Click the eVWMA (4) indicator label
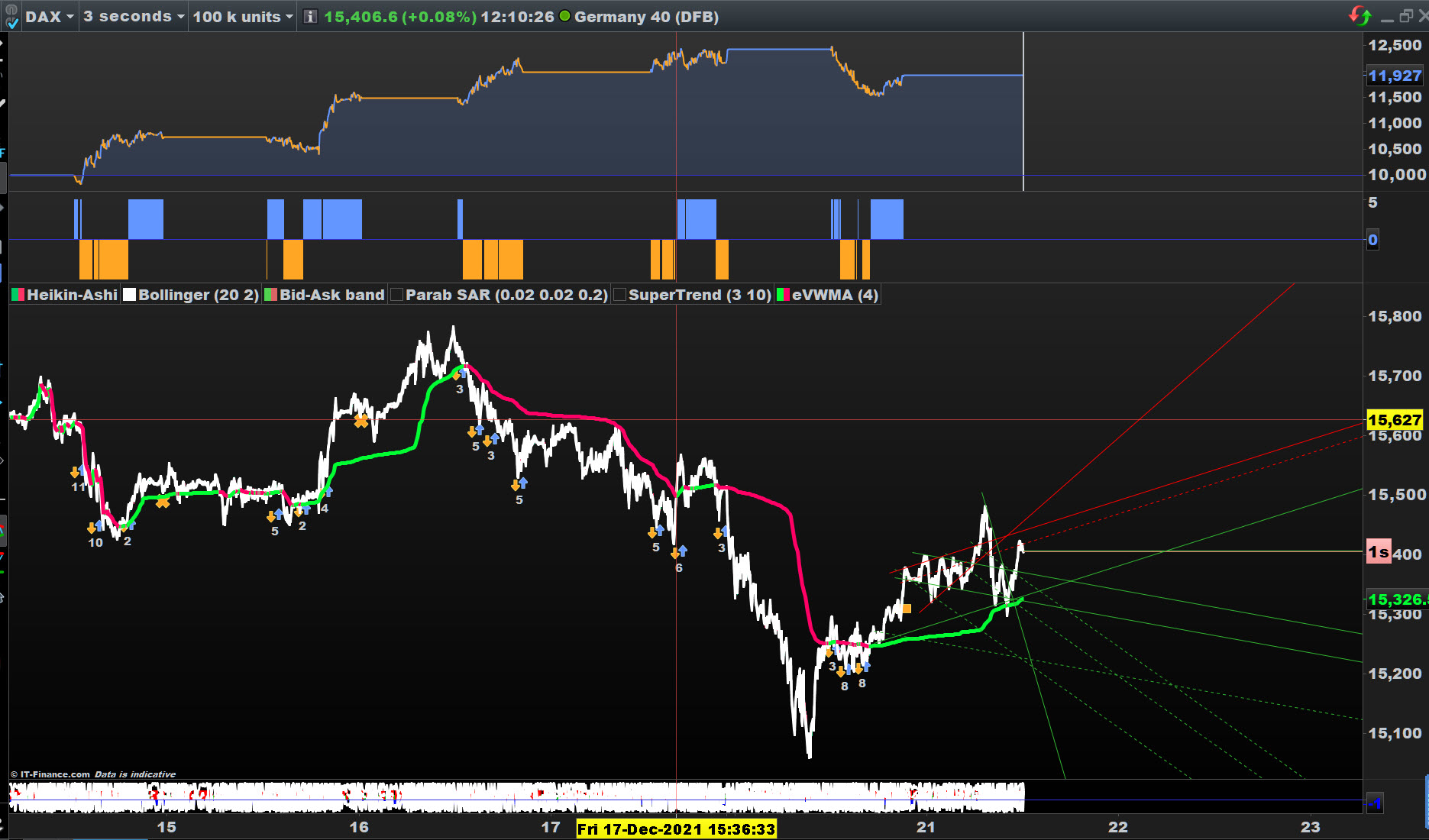The width and height of the screenshot is (1429, 840). (835, 295)
